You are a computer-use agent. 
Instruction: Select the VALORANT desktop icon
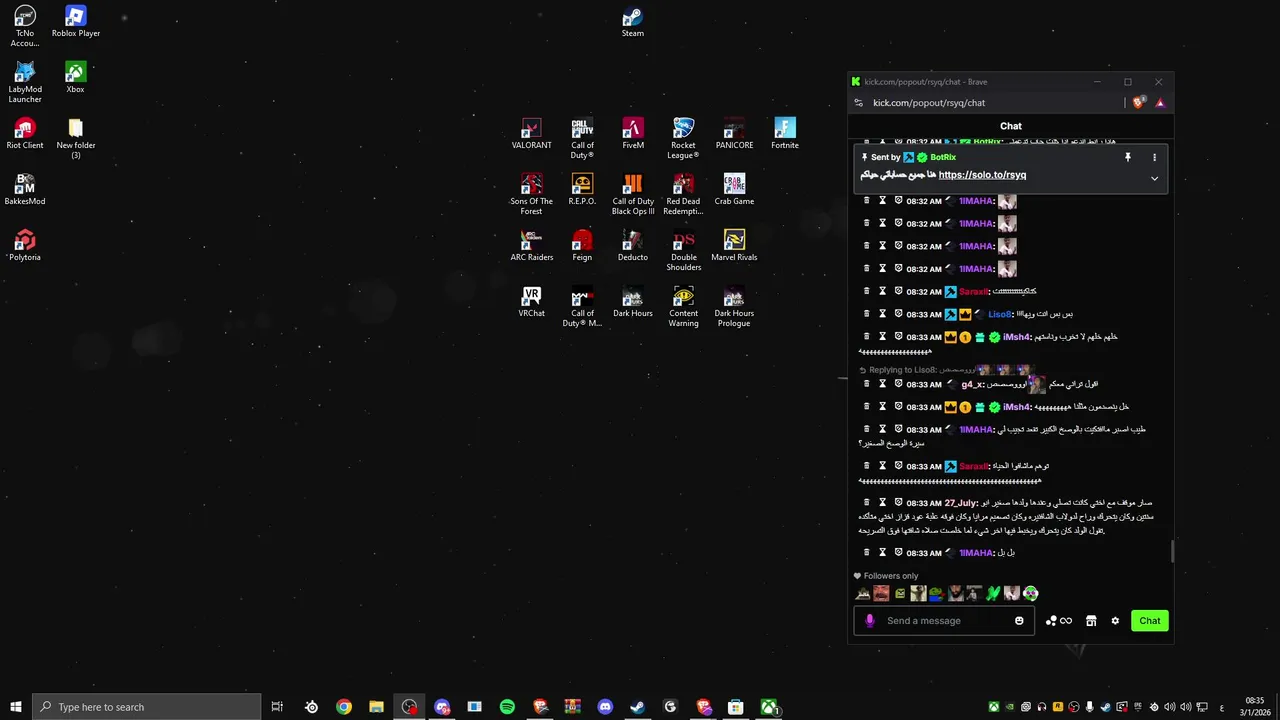click(x=531, y=134)
